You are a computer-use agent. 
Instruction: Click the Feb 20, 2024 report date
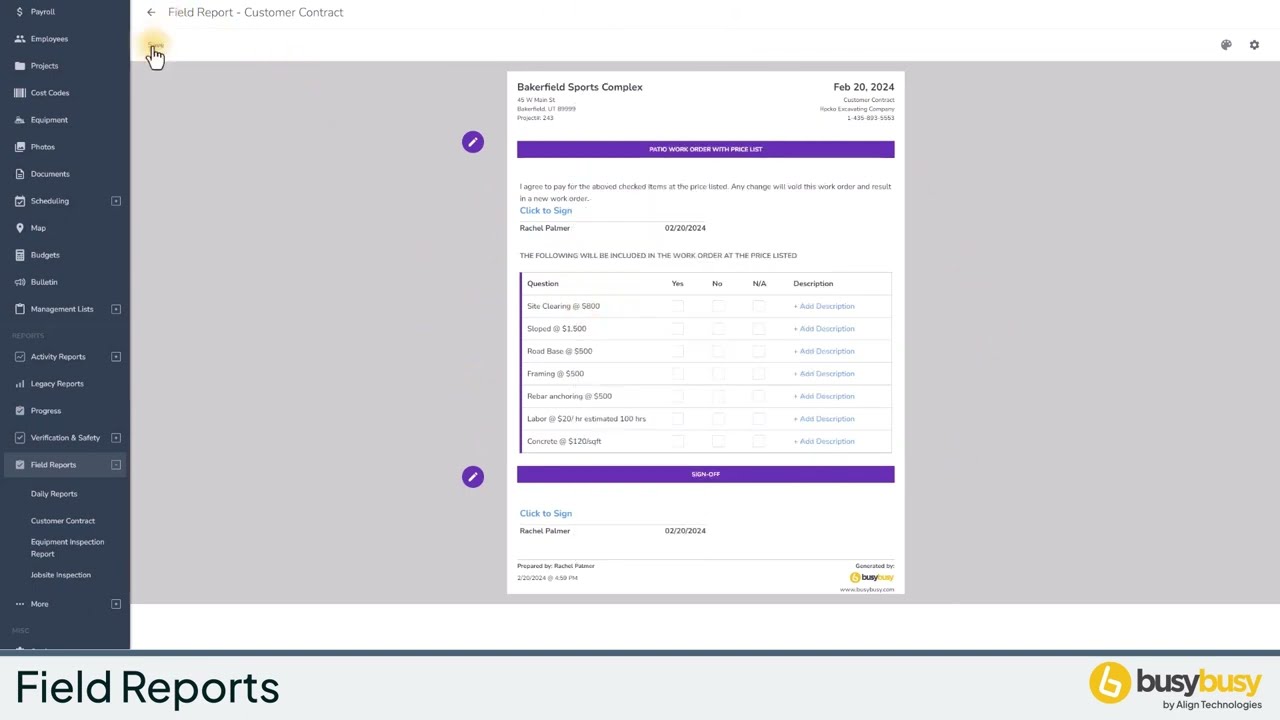point(864,87)
